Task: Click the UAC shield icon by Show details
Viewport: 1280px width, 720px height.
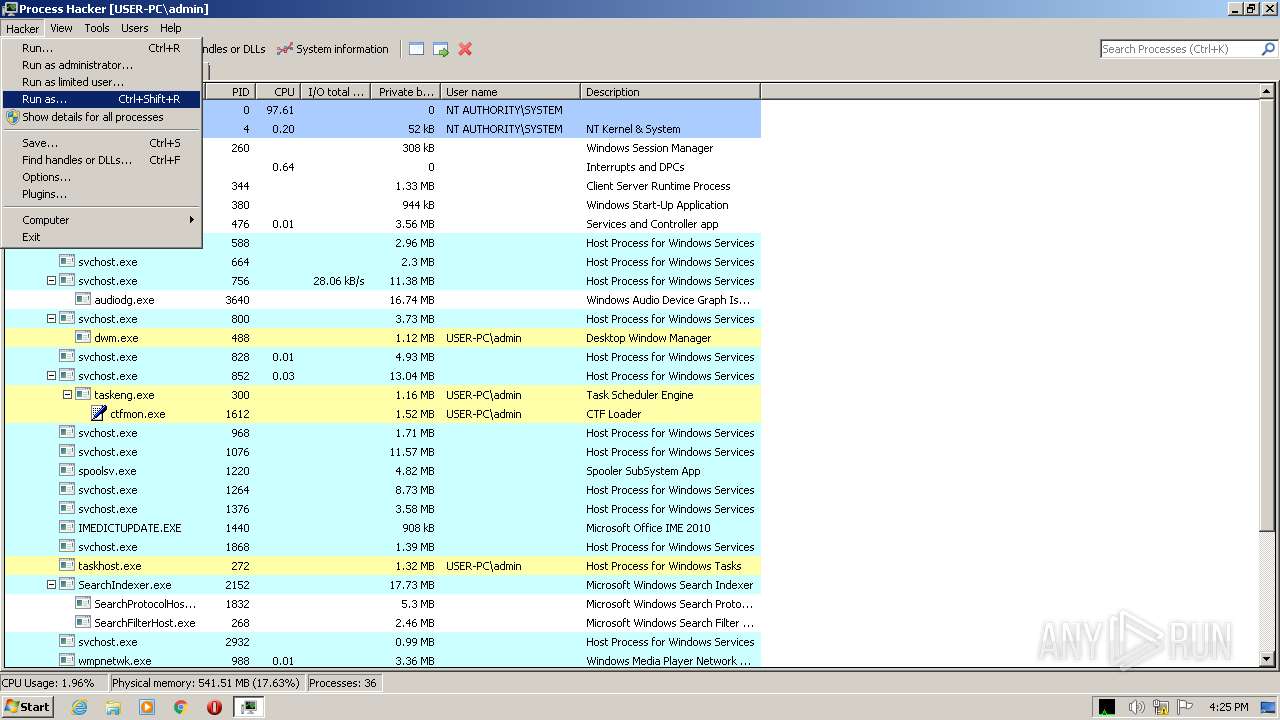Action: click(x=13, y=117)
